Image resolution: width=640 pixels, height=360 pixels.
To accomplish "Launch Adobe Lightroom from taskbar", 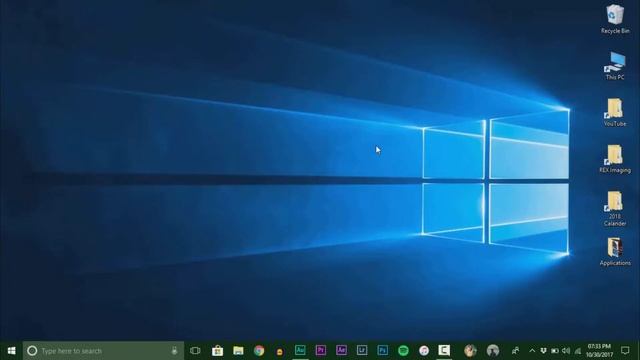I will (362, 350).
